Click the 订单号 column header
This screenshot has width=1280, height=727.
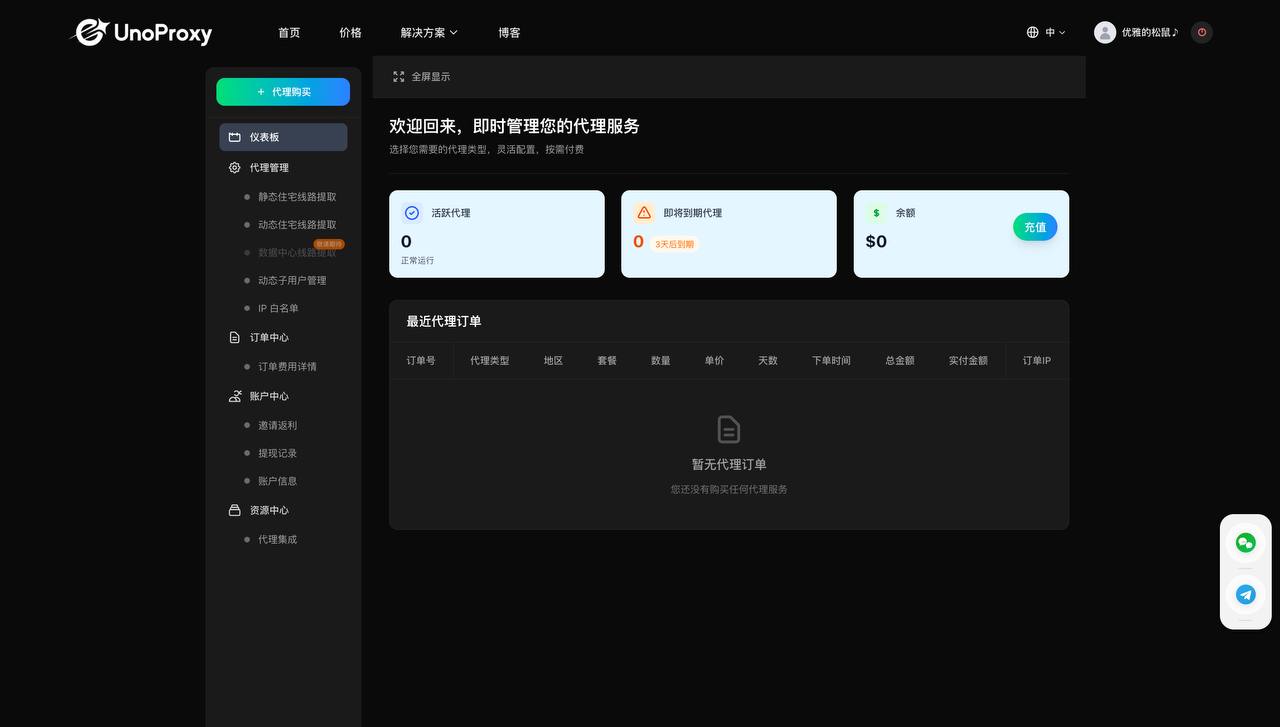421,361
